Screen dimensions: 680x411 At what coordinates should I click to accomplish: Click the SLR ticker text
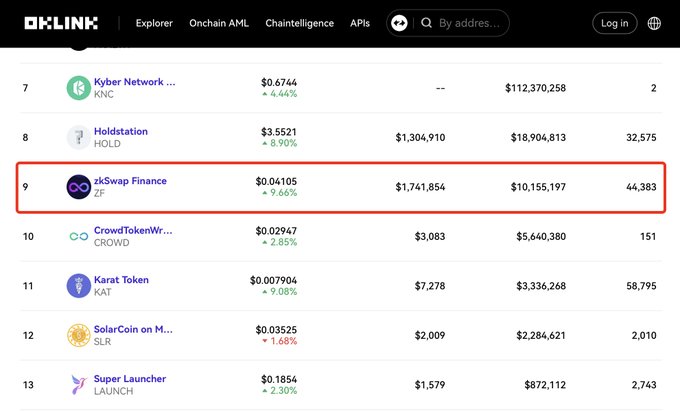pyautogui.click(x=102, y=341)
